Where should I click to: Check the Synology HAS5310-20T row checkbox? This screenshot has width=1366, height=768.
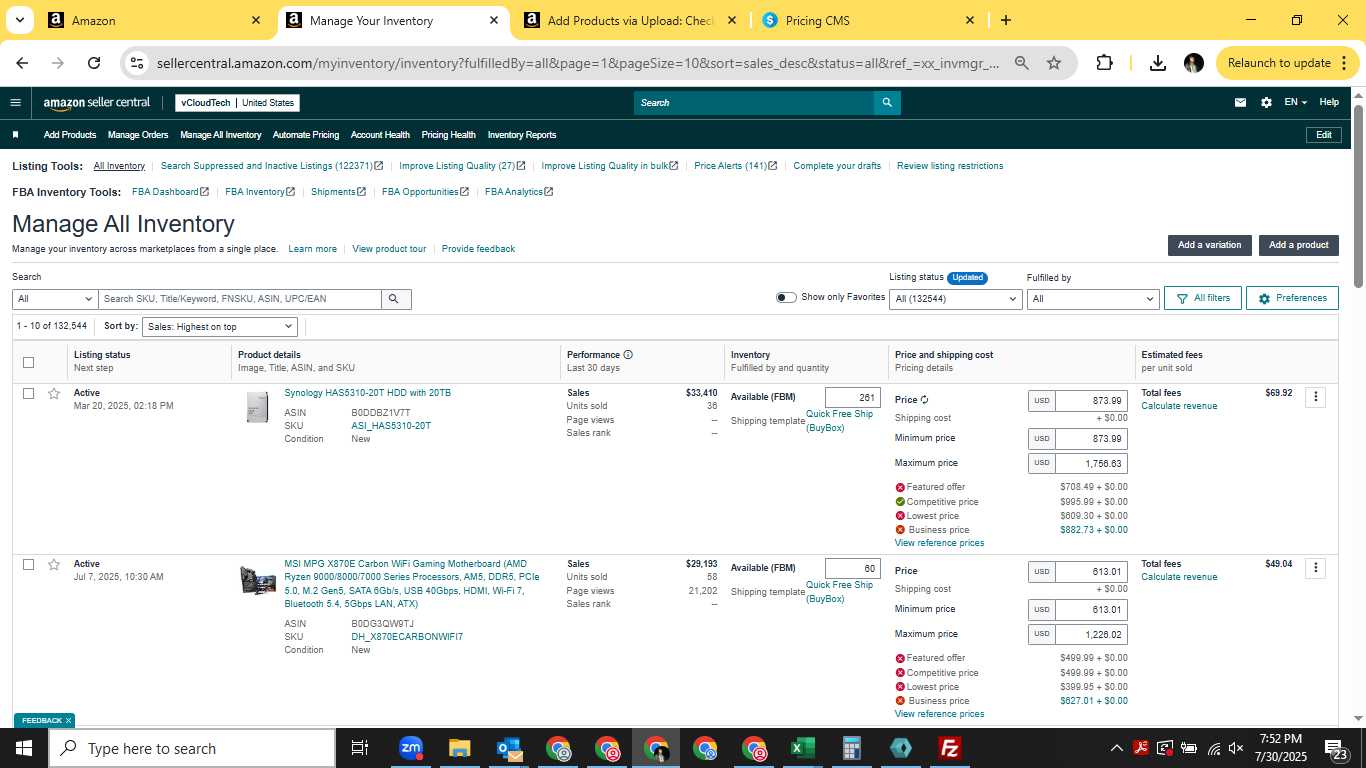point(28,394)
